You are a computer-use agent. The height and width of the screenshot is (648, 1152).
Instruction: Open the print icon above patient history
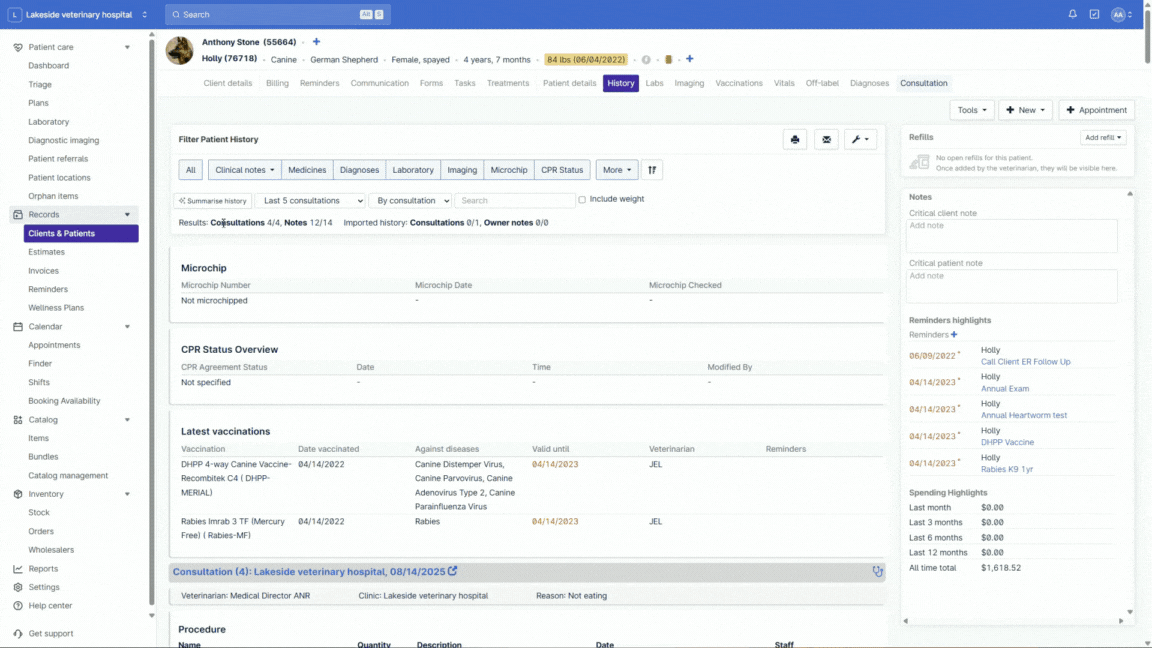[x=795, y=139]
